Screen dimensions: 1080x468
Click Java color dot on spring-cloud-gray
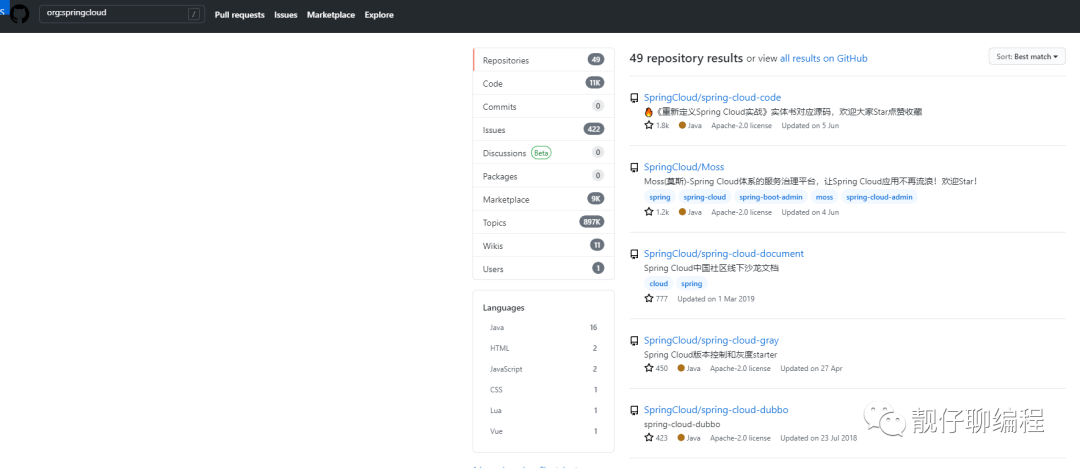click(682, 368)
